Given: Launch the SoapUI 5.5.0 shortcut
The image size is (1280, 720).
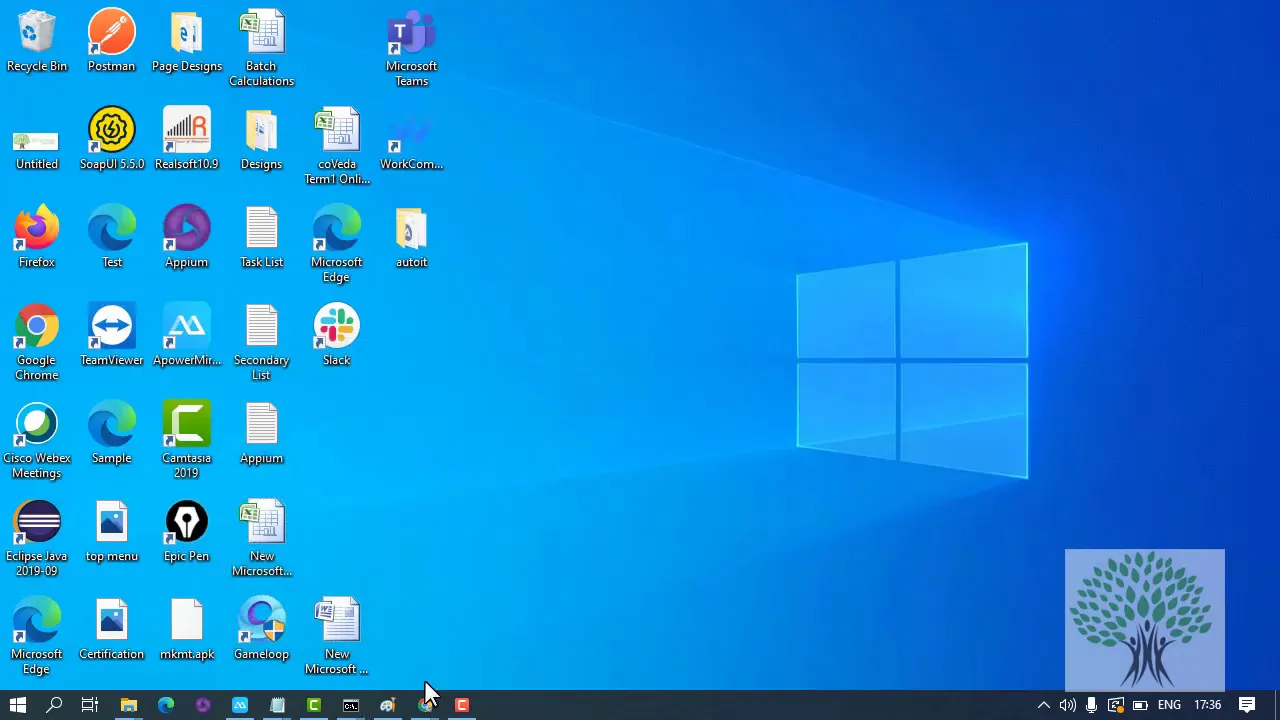Looking at the screenshot, I should point(112,140).
